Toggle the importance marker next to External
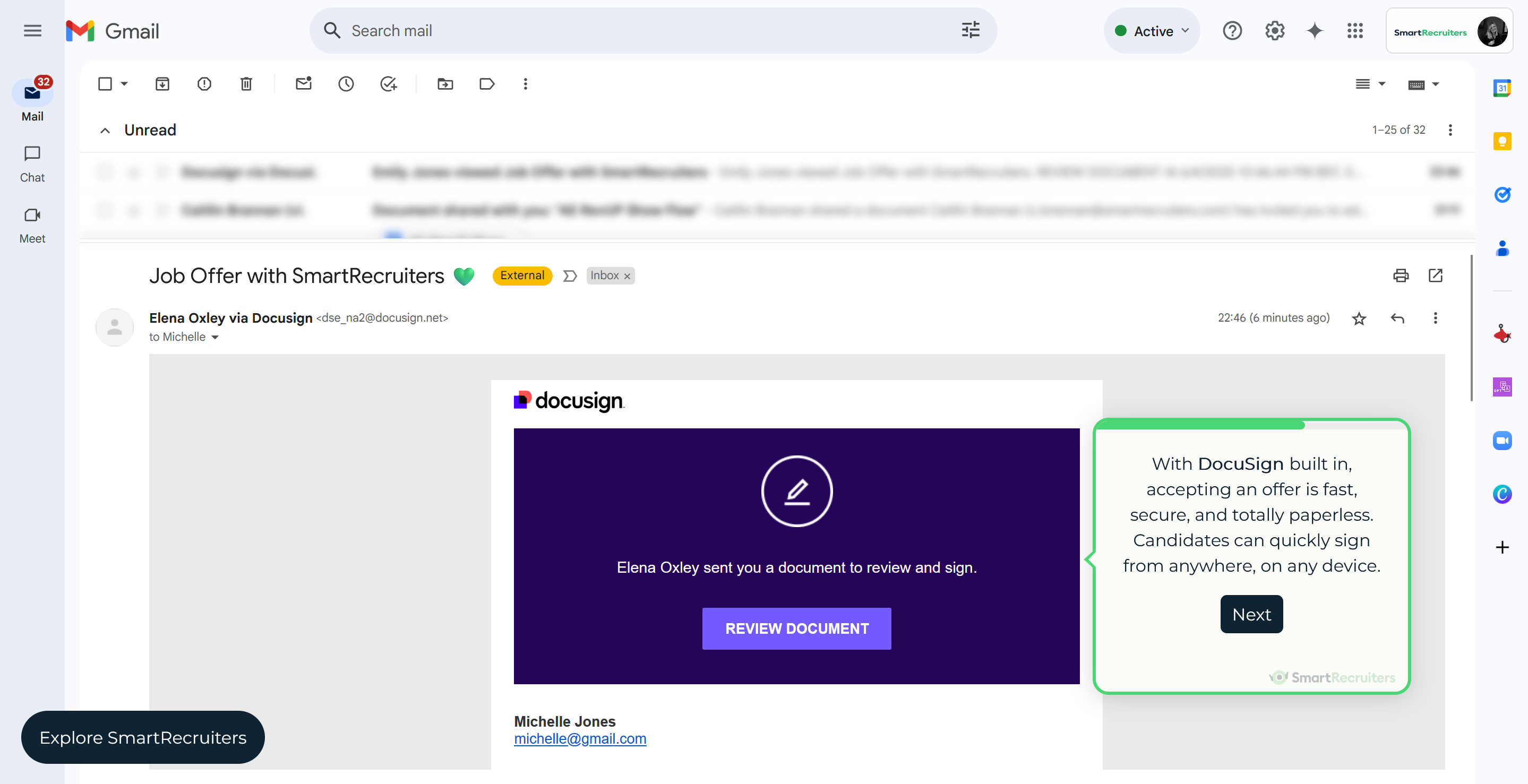Screen dimensions: 1528x784 [570, 276]
